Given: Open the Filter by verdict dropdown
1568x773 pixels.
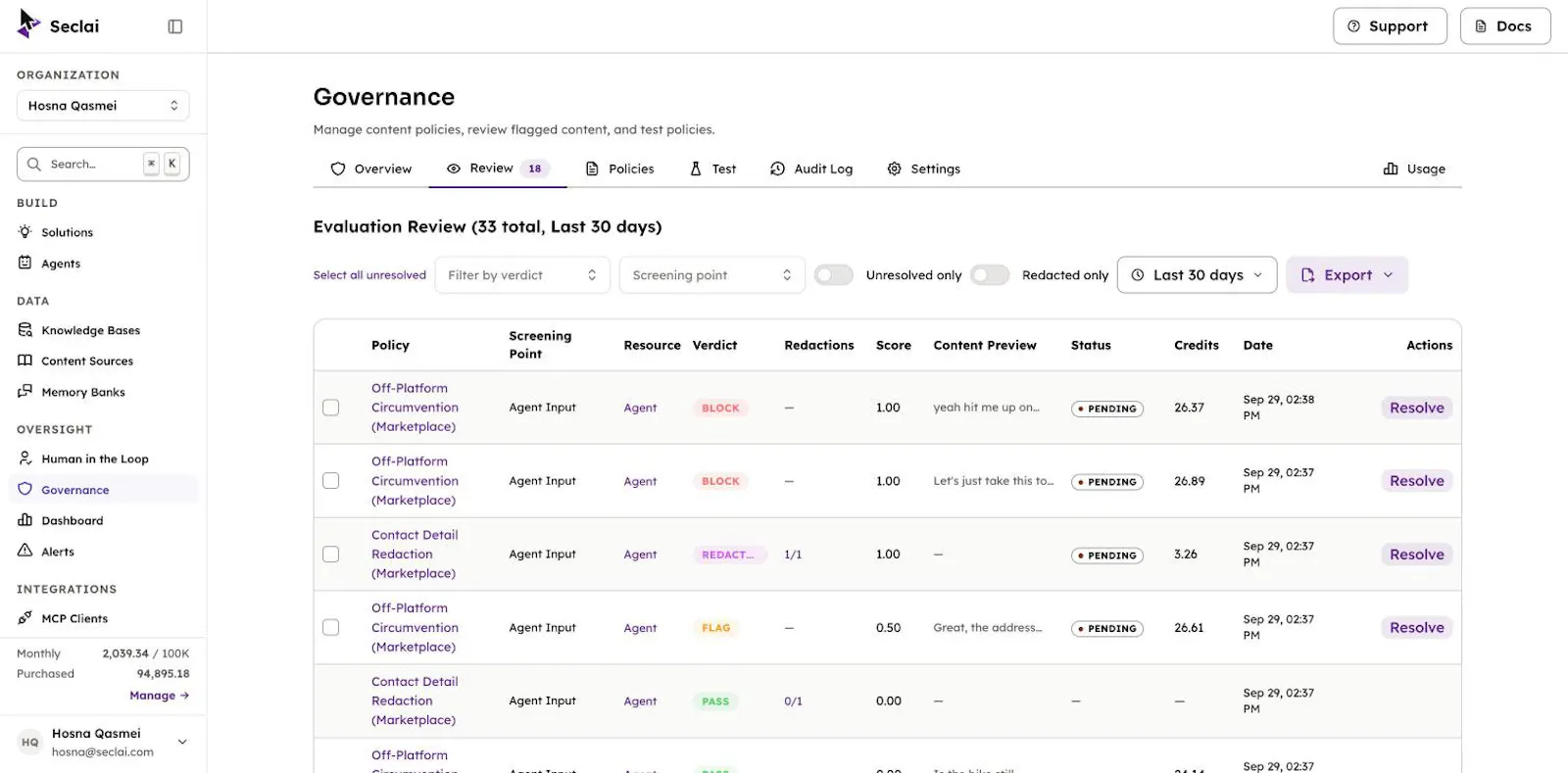Looking at the screenshot, I should click(522, 275).
